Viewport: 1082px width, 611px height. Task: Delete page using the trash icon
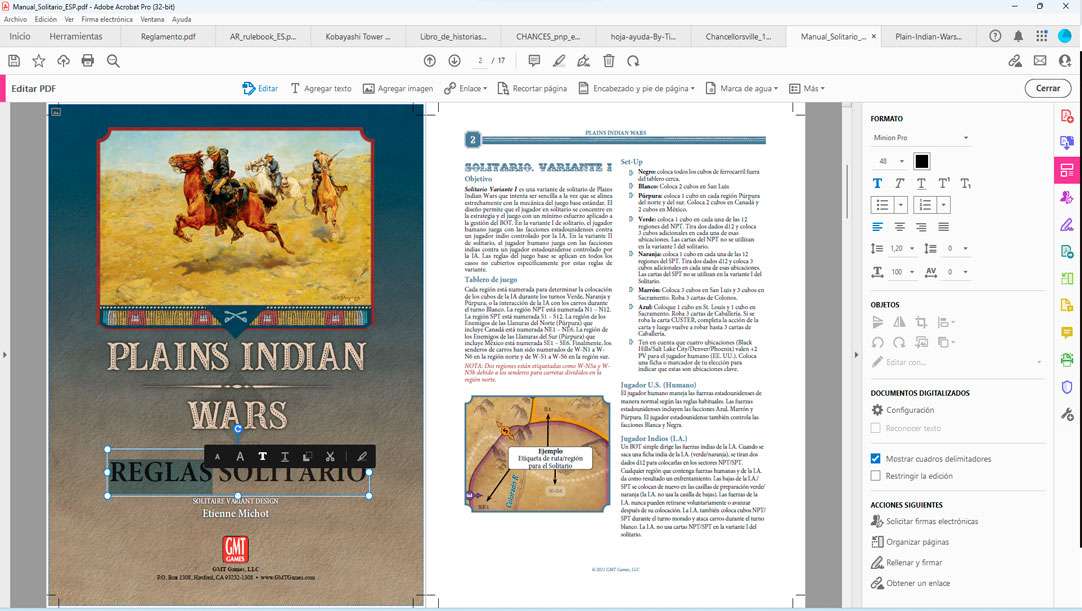609,61
